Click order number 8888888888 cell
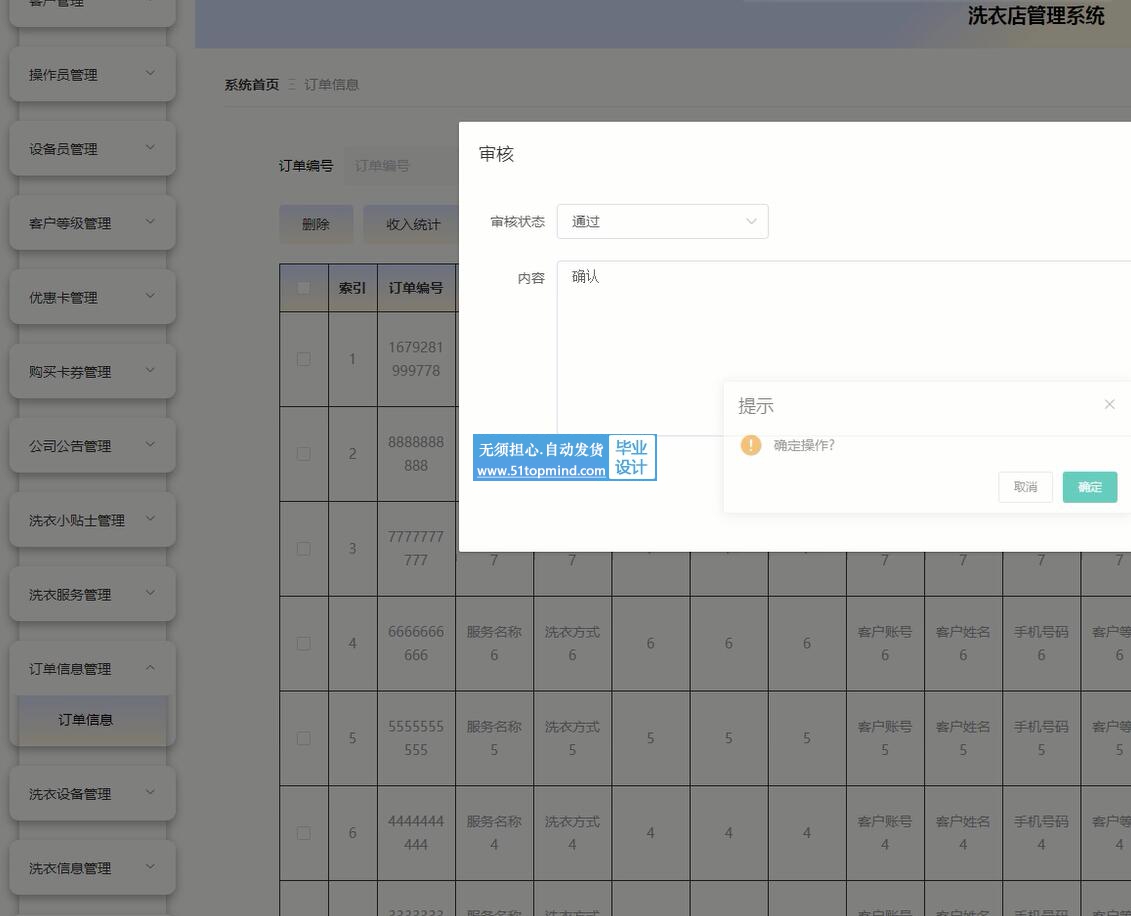This screenshot has height=916, width=1131. click(415, 454)
